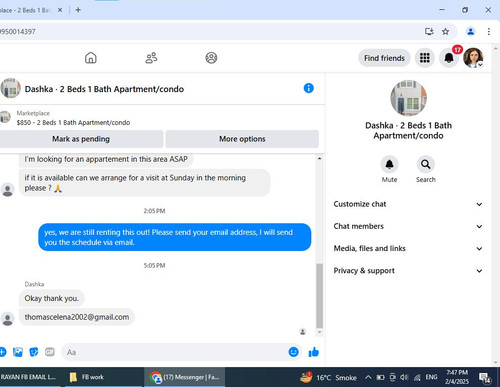Click the chat scrollbar thumb
The height and width of the screenshot is (387, 500).
[319, 296]
